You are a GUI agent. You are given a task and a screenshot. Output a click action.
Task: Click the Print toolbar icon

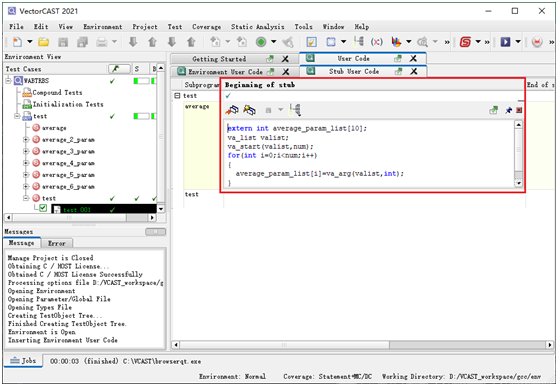pos(102,42)
